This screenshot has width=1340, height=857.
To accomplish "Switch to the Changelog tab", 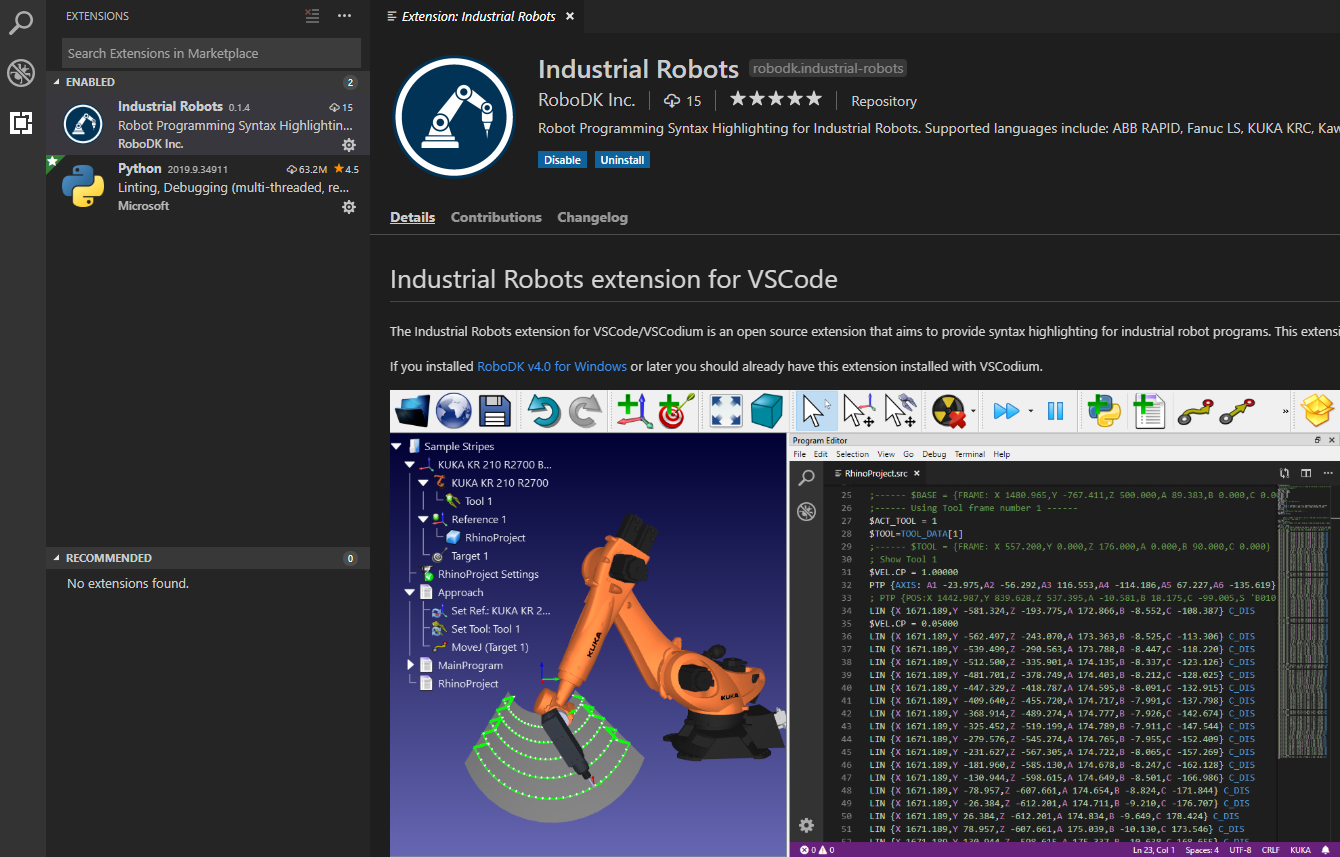I will 592,217.
